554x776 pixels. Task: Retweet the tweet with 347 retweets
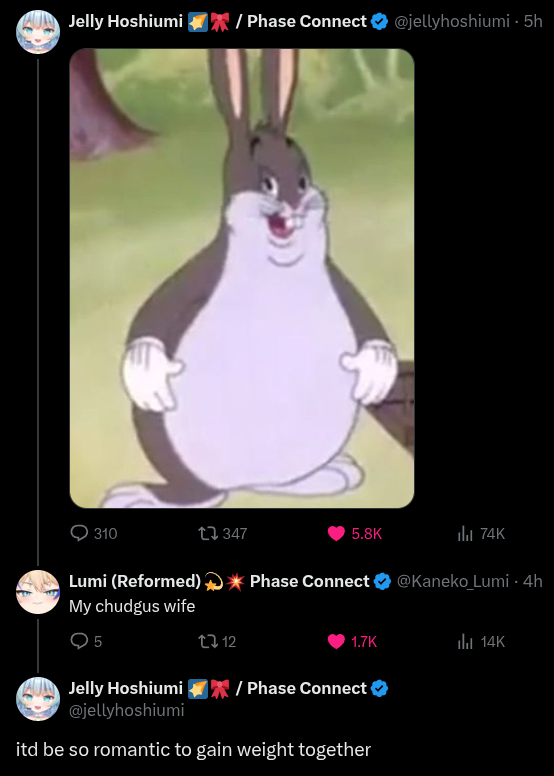pos(206,533)
